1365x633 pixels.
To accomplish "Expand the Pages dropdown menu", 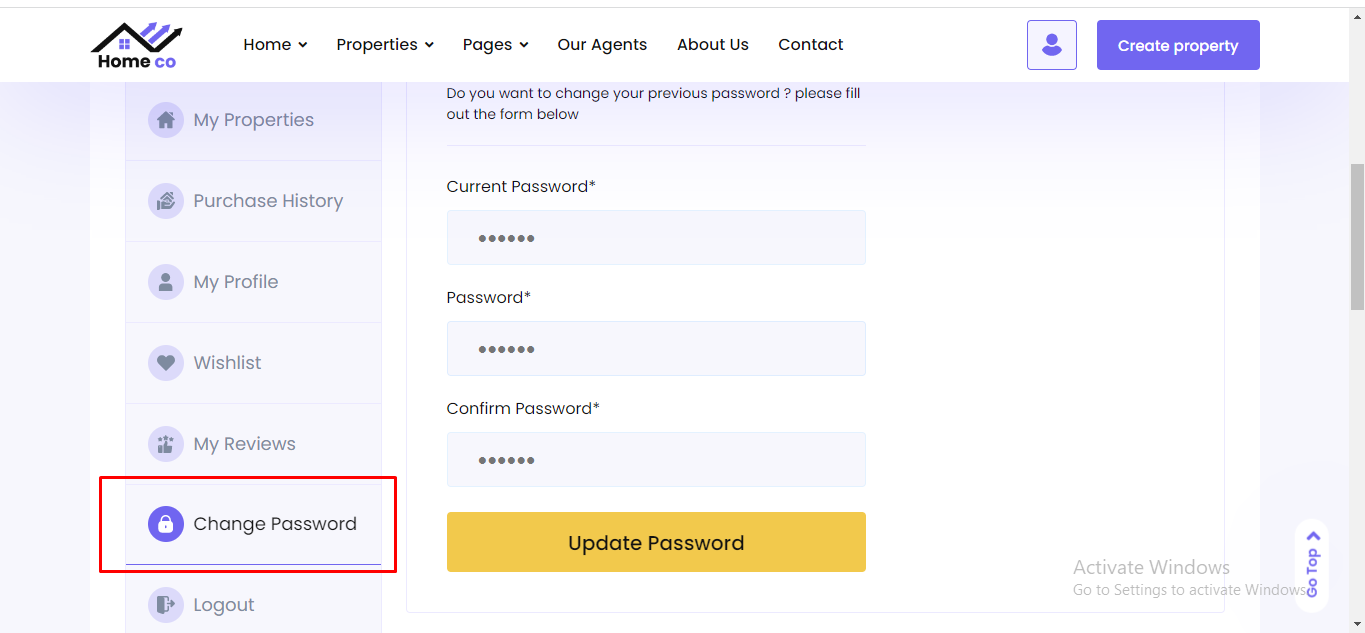I will (495, 45).
